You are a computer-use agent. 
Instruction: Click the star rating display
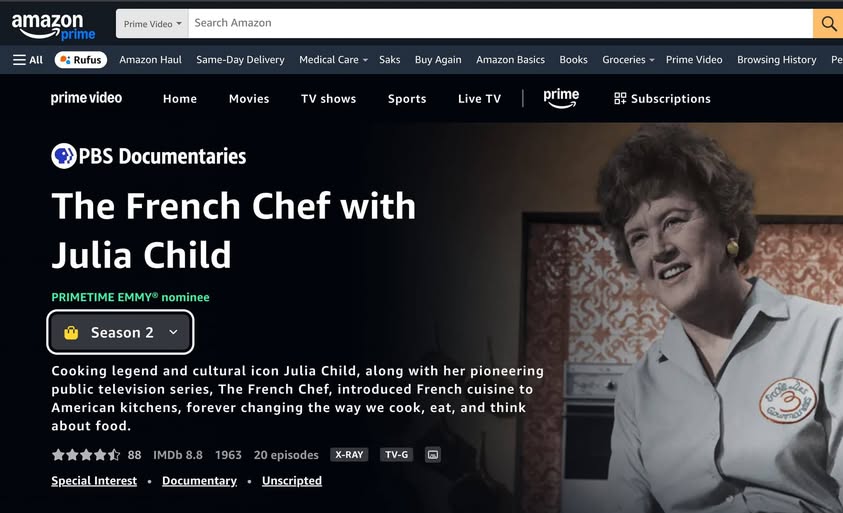(x=86, y=455)
